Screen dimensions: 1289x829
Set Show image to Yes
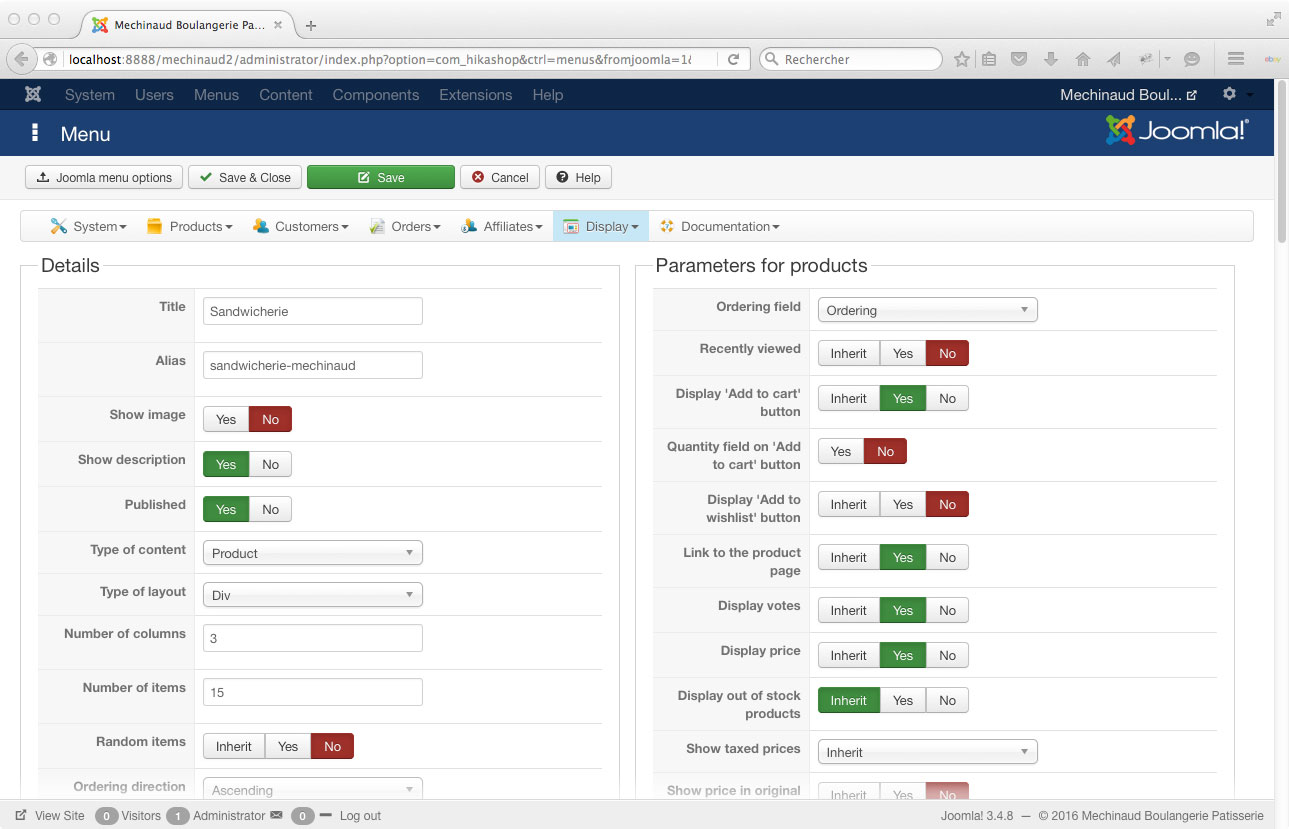point(226,419)
